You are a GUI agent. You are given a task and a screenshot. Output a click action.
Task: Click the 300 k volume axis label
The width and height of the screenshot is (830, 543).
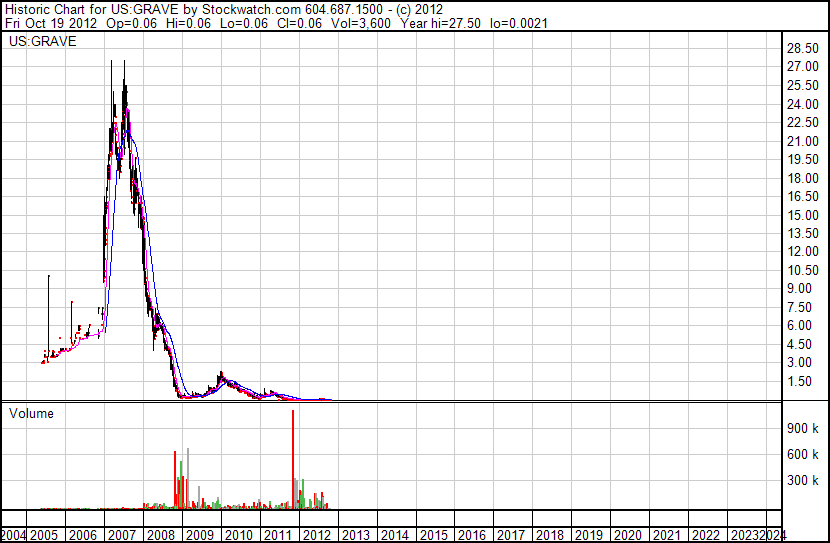[x=802, y=480]
